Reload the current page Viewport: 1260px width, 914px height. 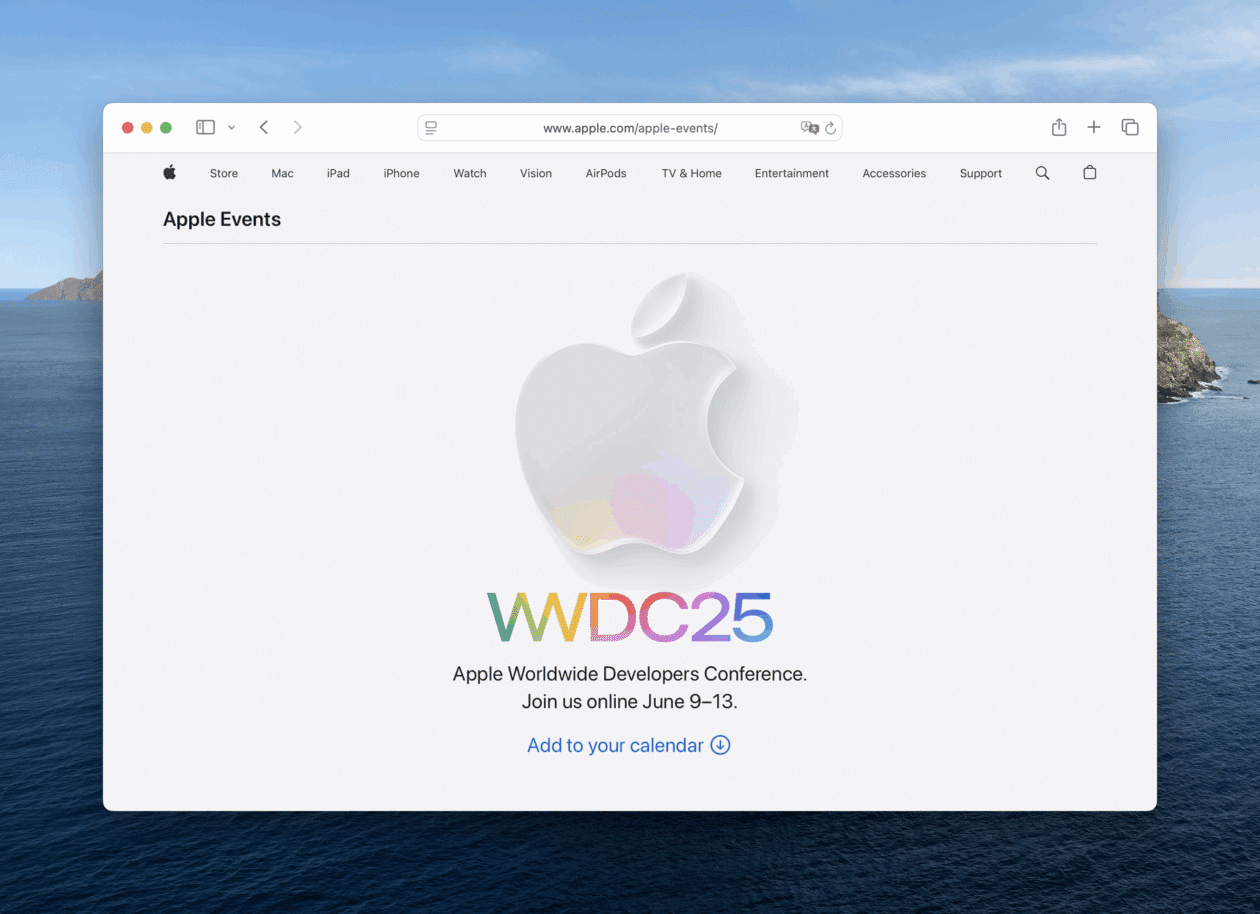click(830, 128)
